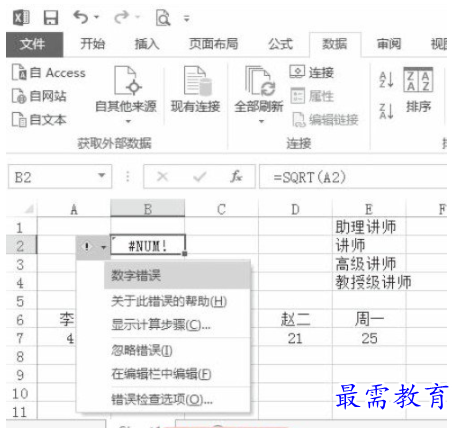The height and width of the screenshot is (428, 457).
Task: Open the 页面布局 ribbon tab
Action: pyautogui.click(x=214, y=44)
